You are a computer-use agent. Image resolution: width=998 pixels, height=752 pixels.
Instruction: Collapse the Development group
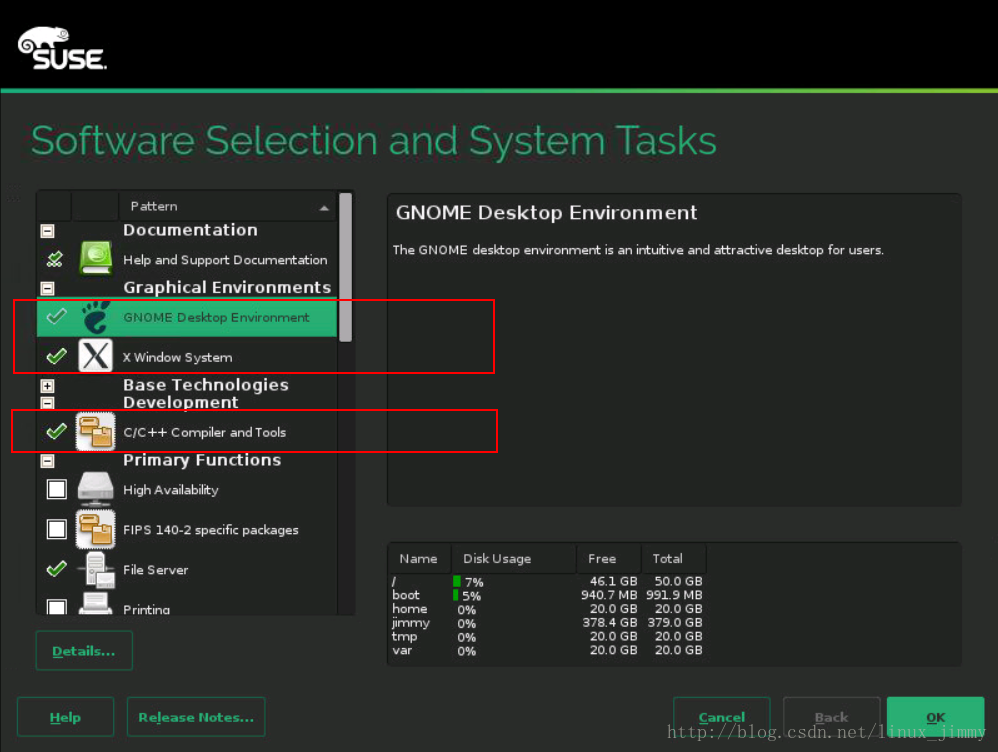pos(47,403)
